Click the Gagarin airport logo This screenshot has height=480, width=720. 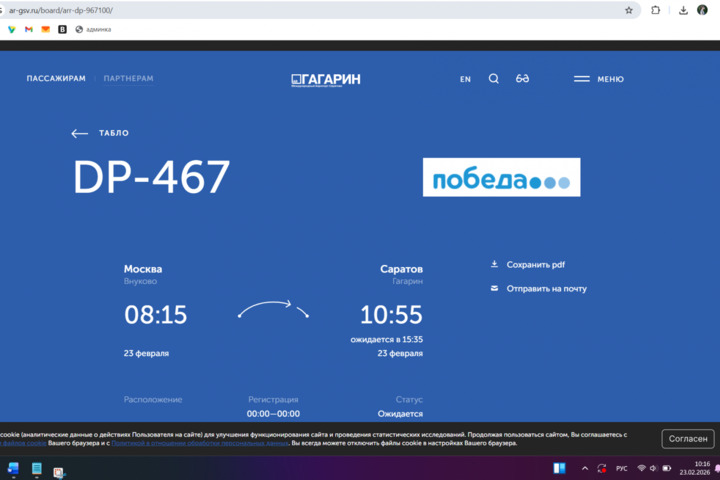pyautogui.click(x=326, y=79)
